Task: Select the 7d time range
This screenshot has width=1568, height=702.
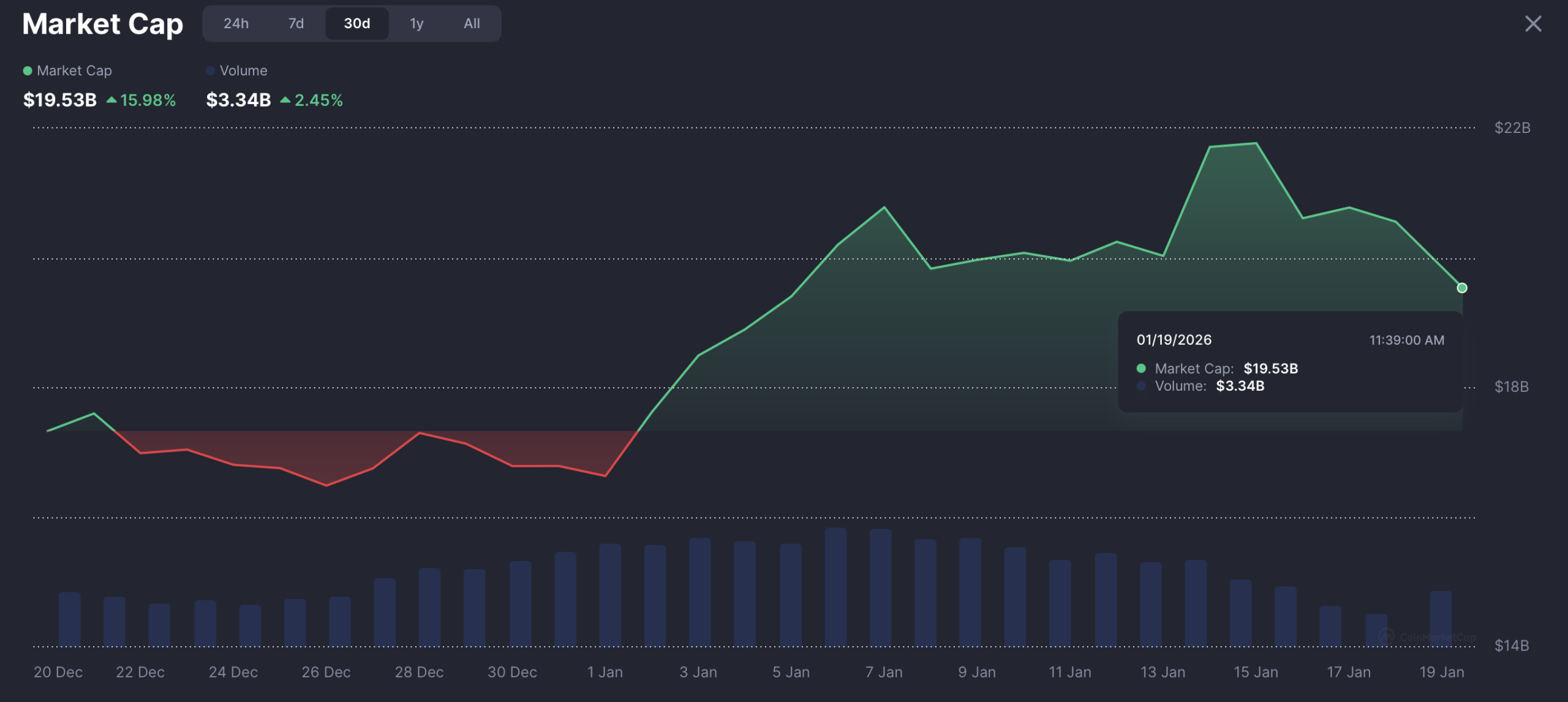Action: 296,23
